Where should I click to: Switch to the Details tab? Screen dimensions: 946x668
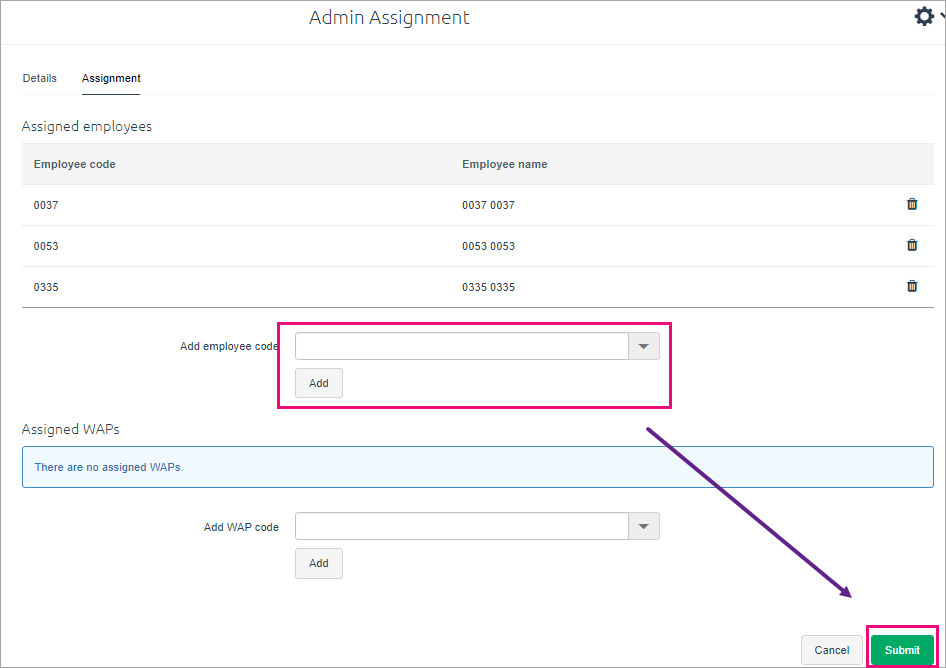tap(40, 78)
